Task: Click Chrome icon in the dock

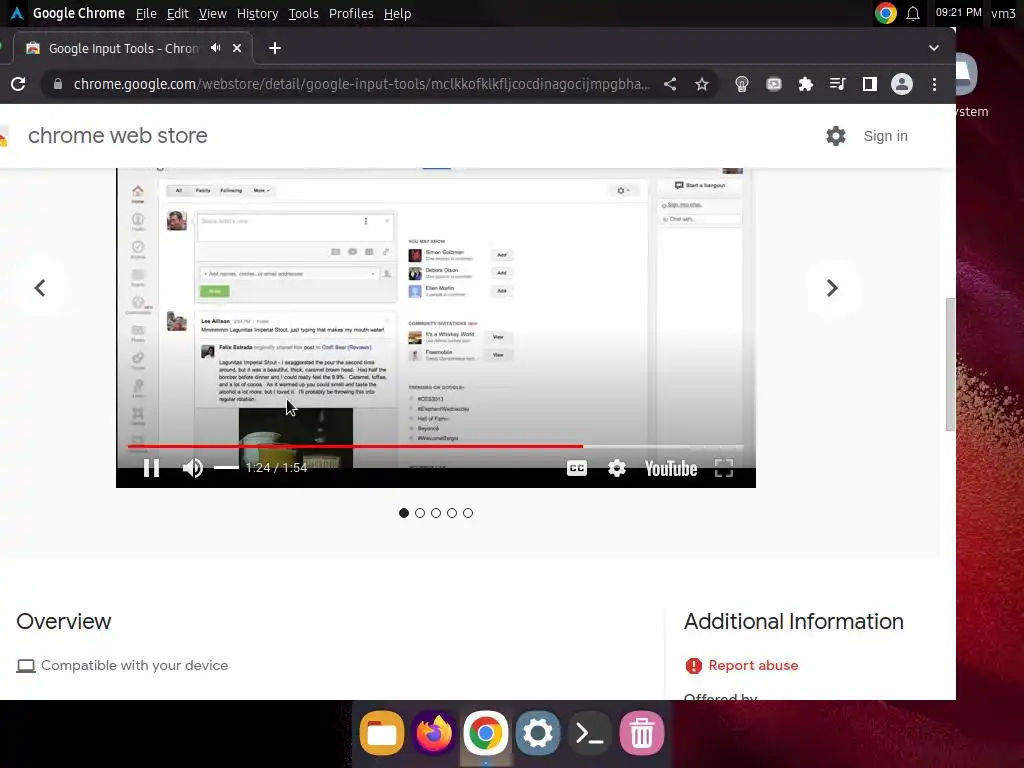Action: pos(486,733)
